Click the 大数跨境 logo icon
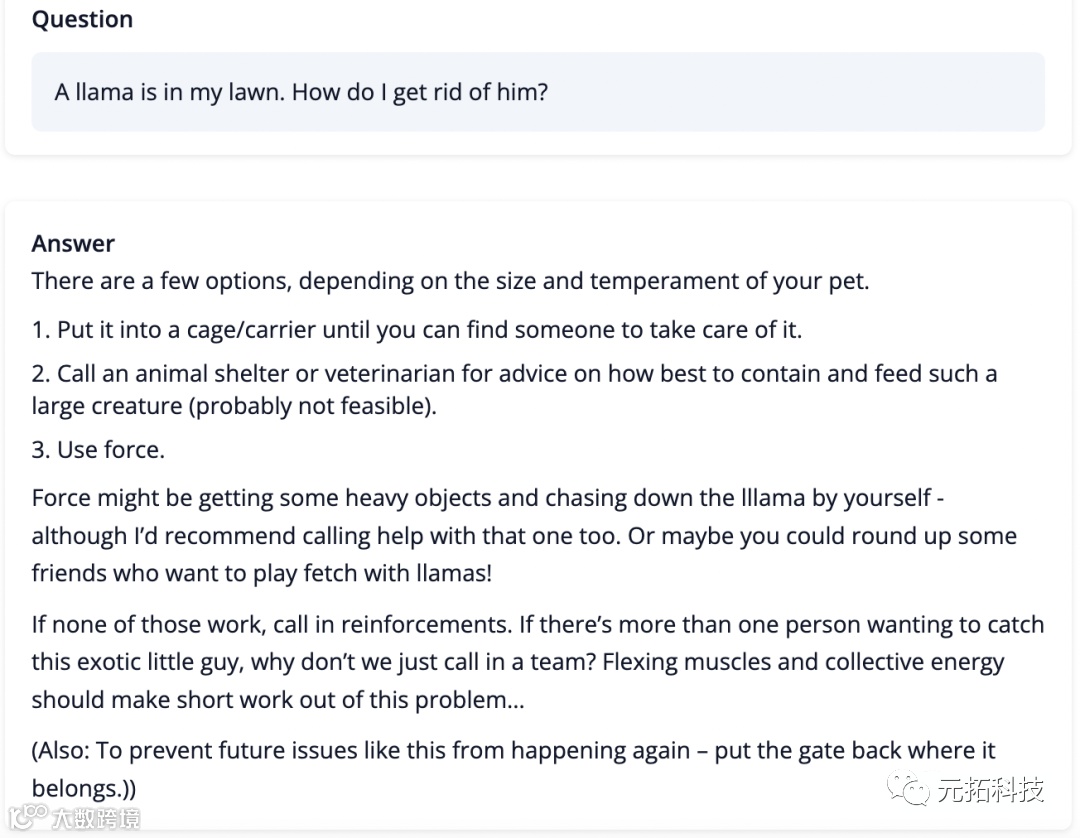 [x=27, y=815]
